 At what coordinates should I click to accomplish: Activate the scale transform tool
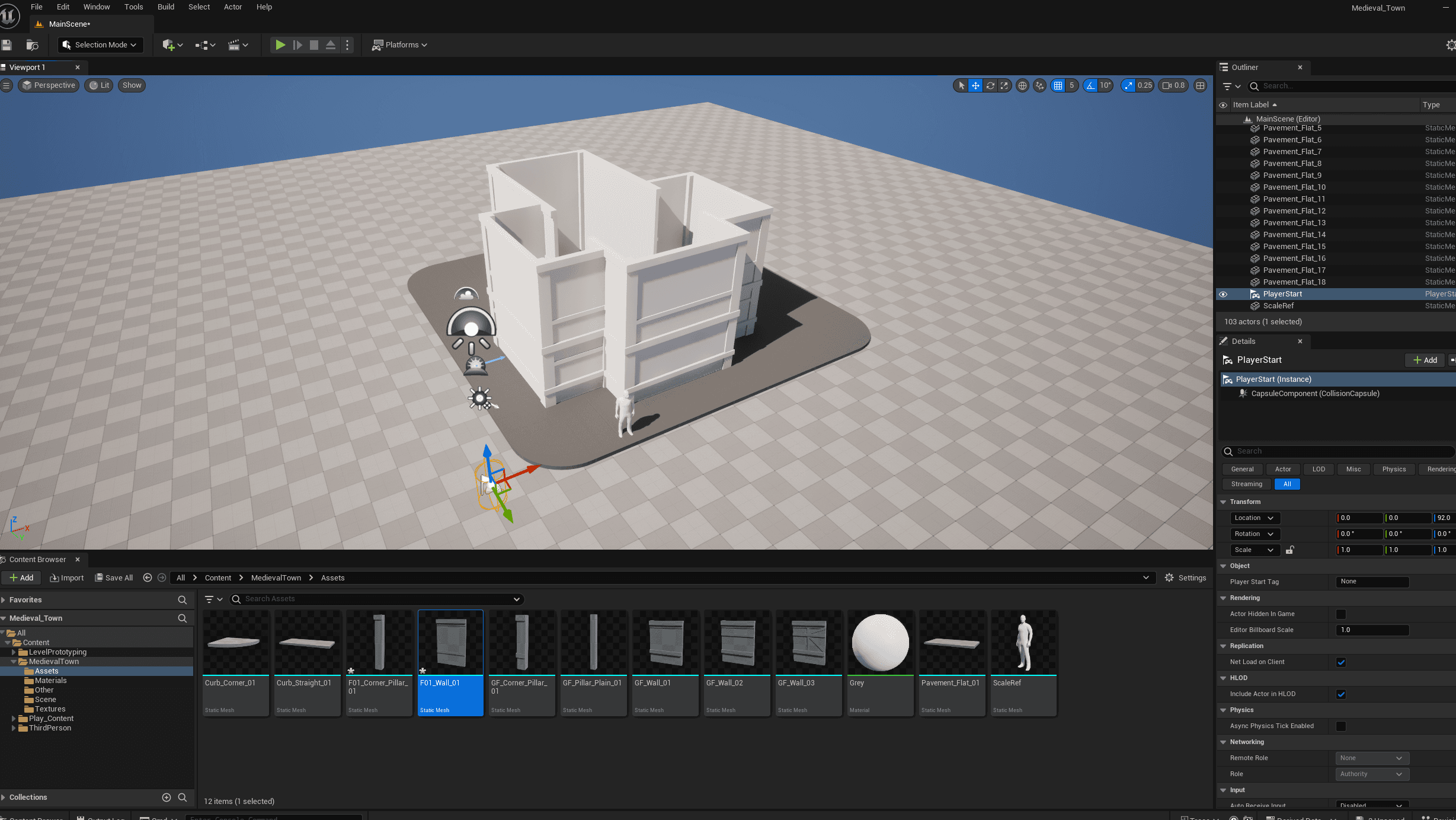tap(1004, 85)
